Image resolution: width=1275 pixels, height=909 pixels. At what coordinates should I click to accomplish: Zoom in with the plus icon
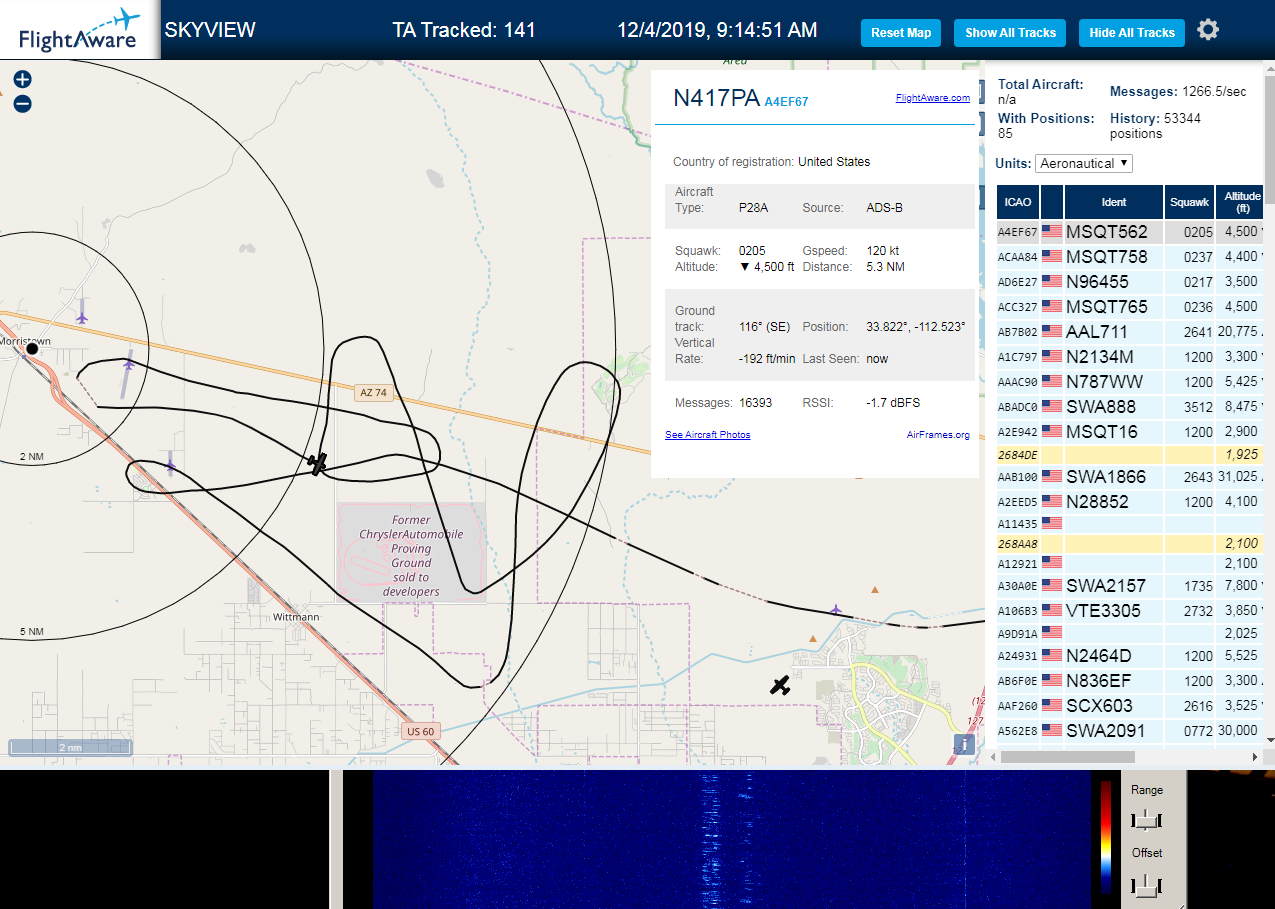(x=22, y=80)
